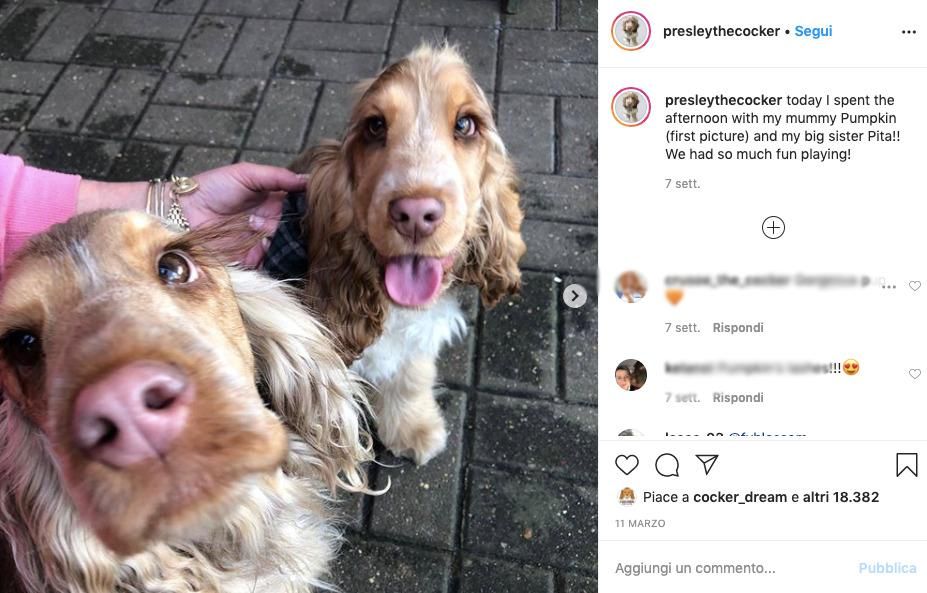This screenshot has height=593, width=927.
Task: Go to next photo with arrow
Action: click(x=575, y=296)
